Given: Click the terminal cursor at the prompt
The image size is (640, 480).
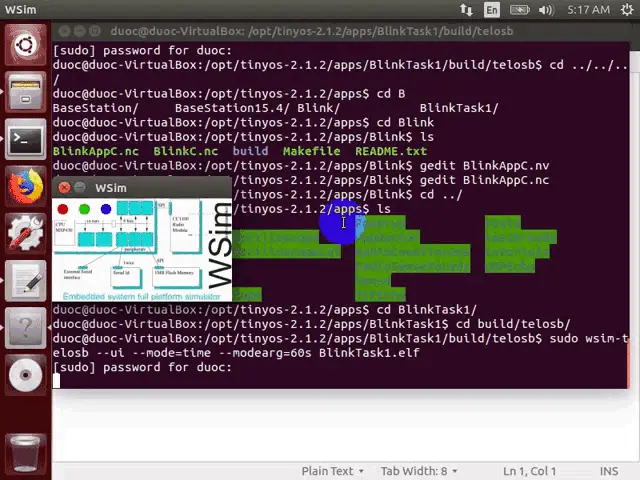Looking at the screenshot, I should tap(56, 381).
